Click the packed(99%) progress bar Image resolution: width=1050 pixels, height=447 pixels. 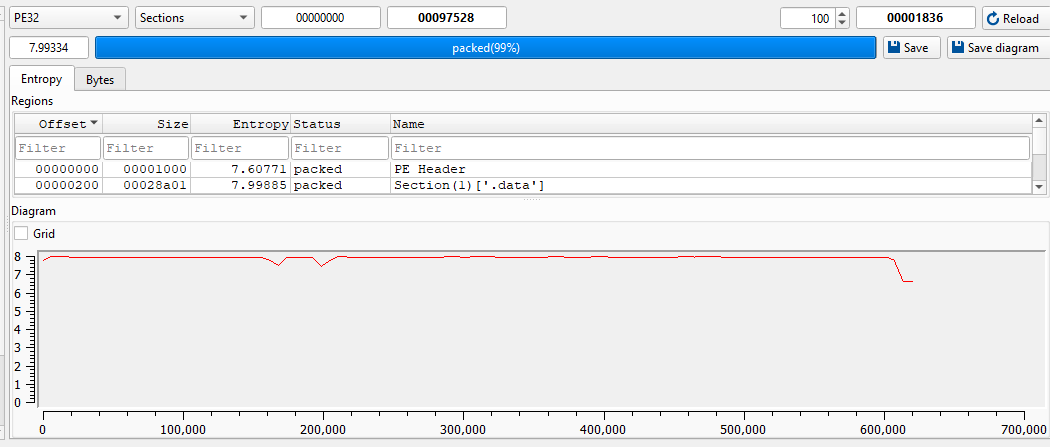coord(485,47)
